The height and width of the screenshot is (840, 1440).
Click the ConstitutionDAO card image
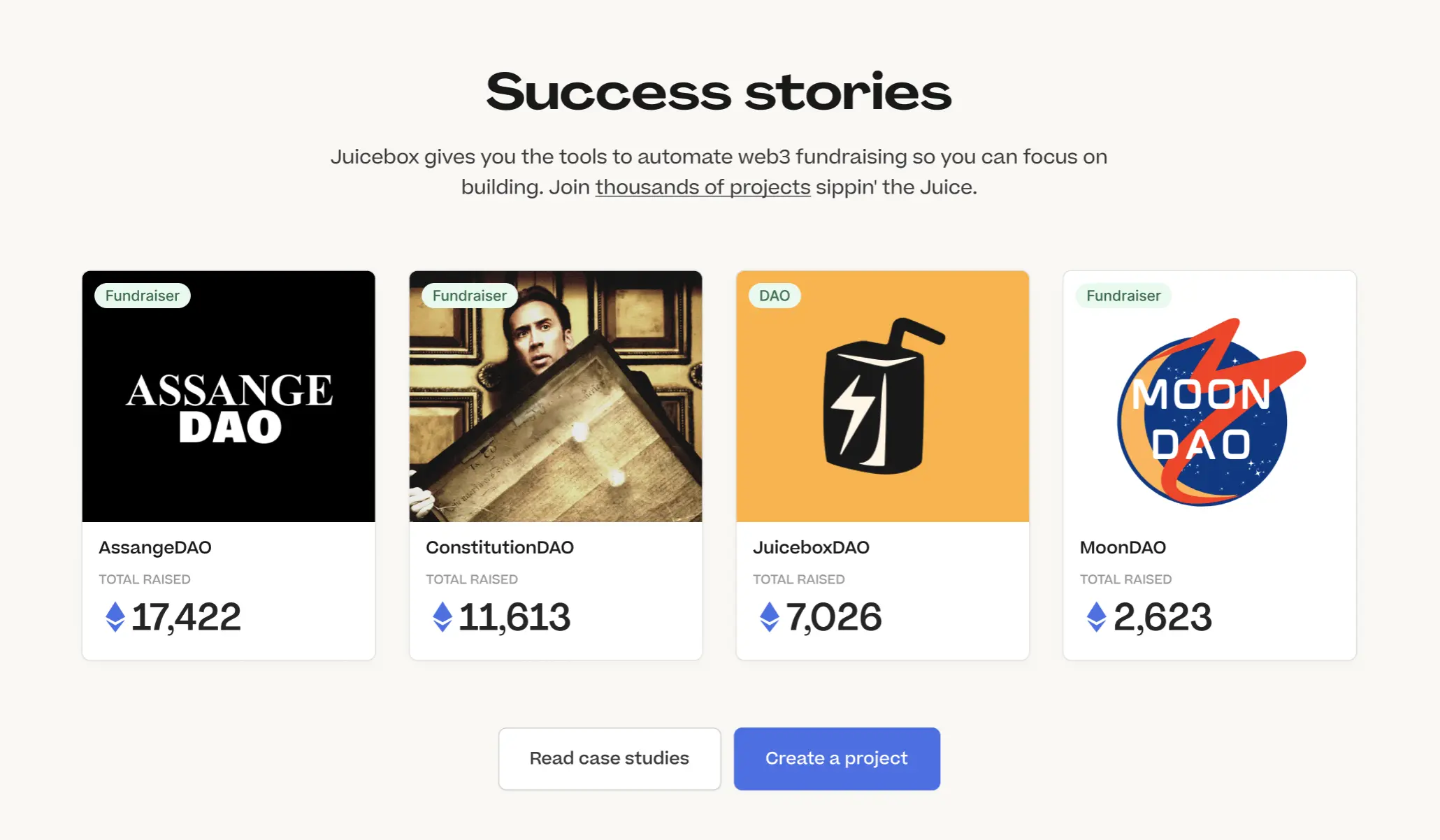pyautogui.click(x=556, y=396)
